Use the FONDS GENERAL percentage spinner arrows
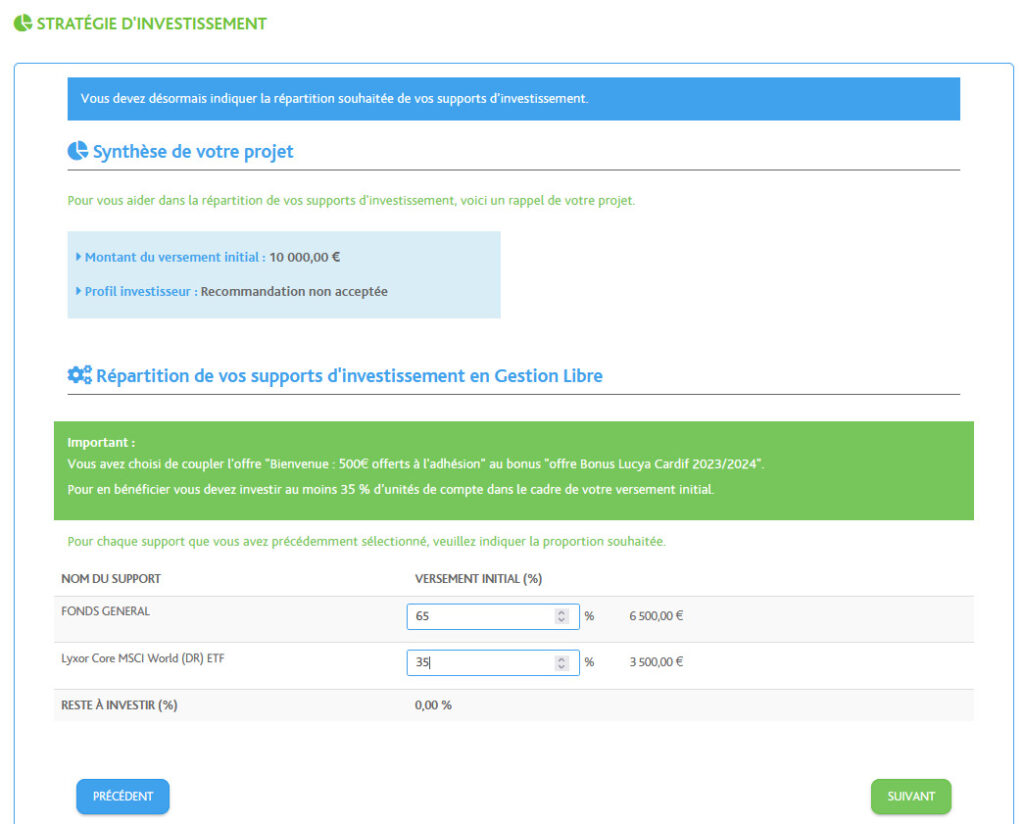The image size is (1024, 824). [x=561, y=616]
